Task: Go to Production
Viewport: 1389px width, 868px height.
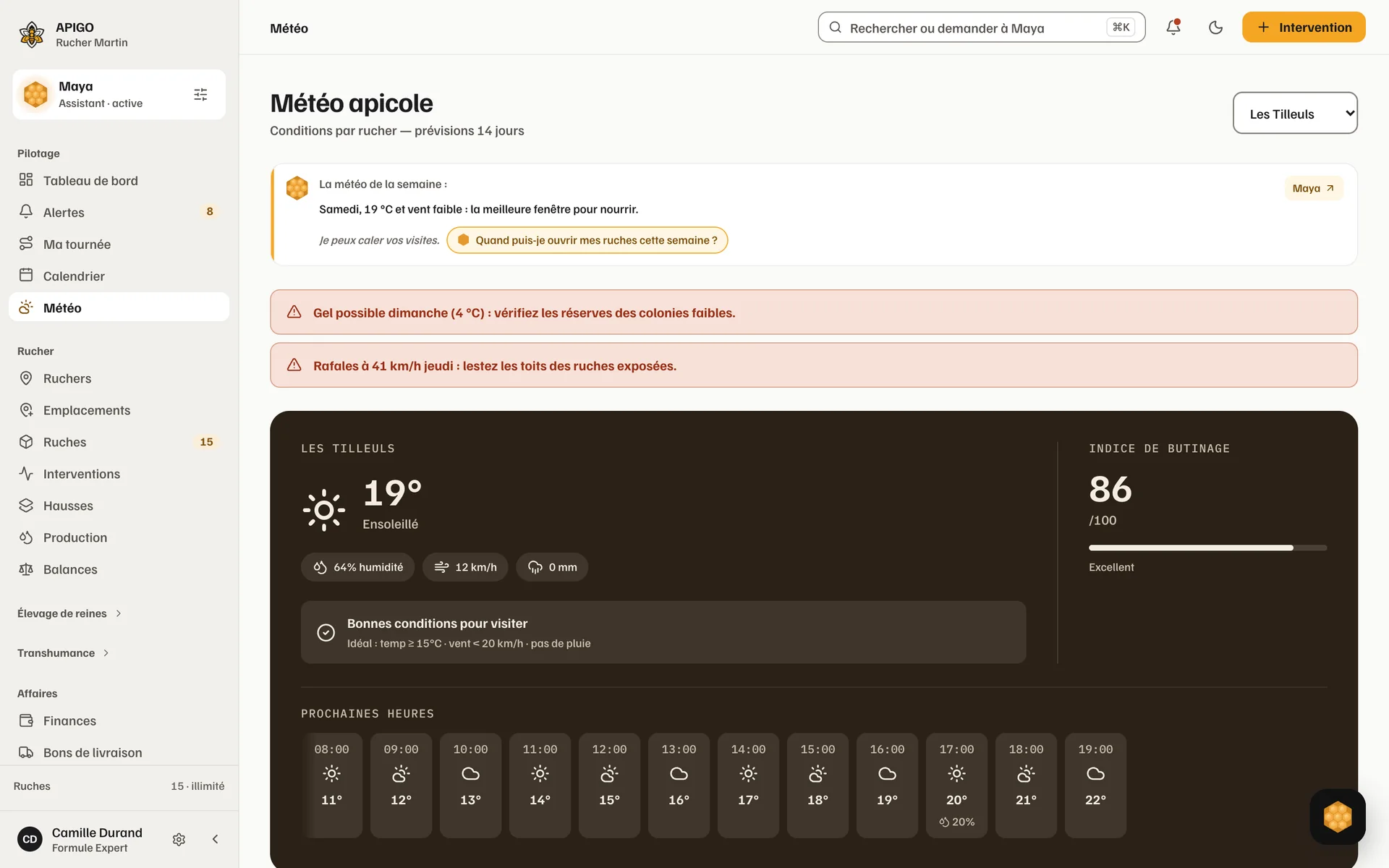Action: click(119, 537)
